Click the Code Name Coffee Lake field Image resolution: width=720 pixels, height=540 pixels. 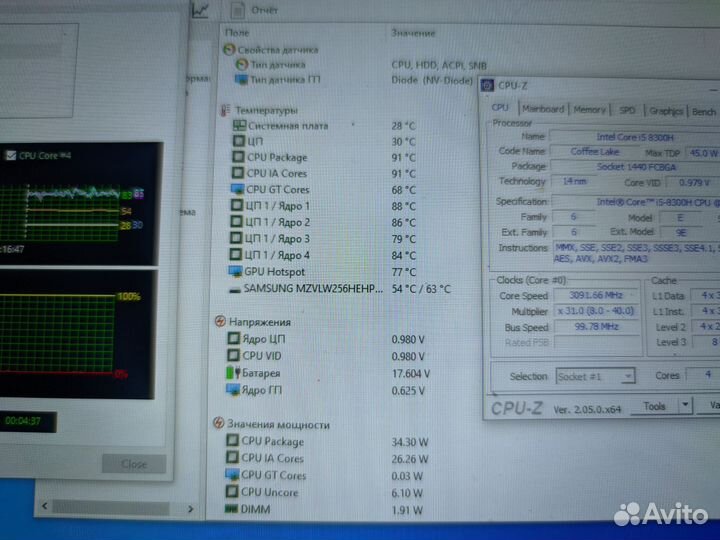pos(595,152)
